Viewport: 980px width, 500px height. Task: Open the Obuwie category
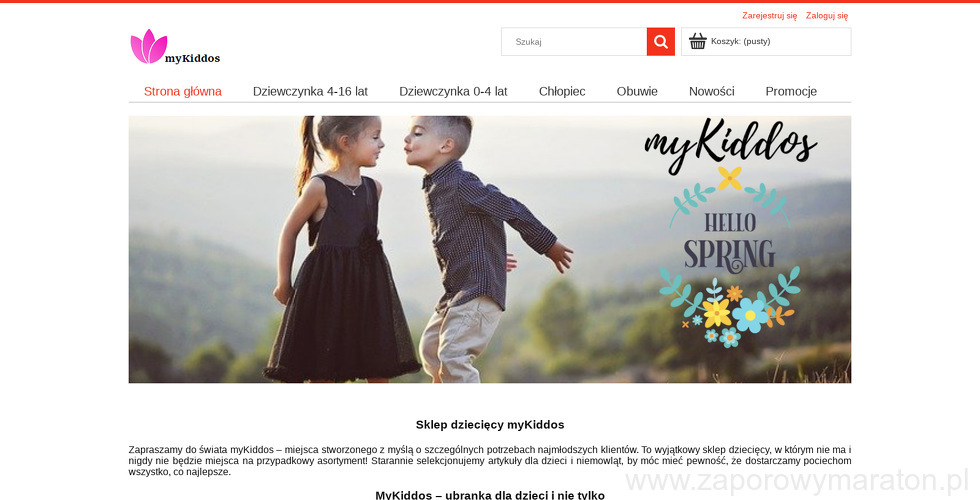[x=637, y=91]
